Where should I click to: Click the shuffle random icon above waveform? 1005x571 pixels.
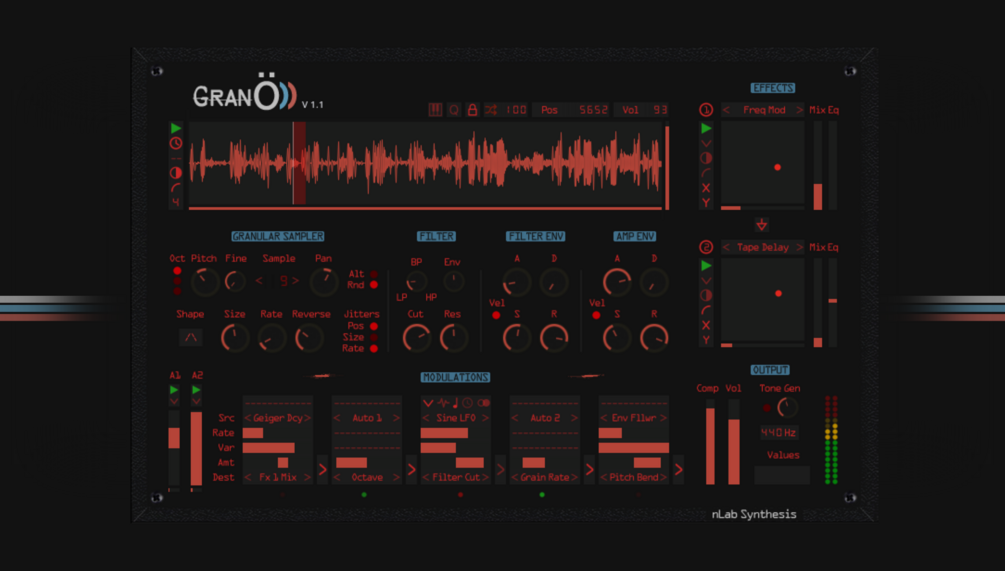(x=491, y=110)
